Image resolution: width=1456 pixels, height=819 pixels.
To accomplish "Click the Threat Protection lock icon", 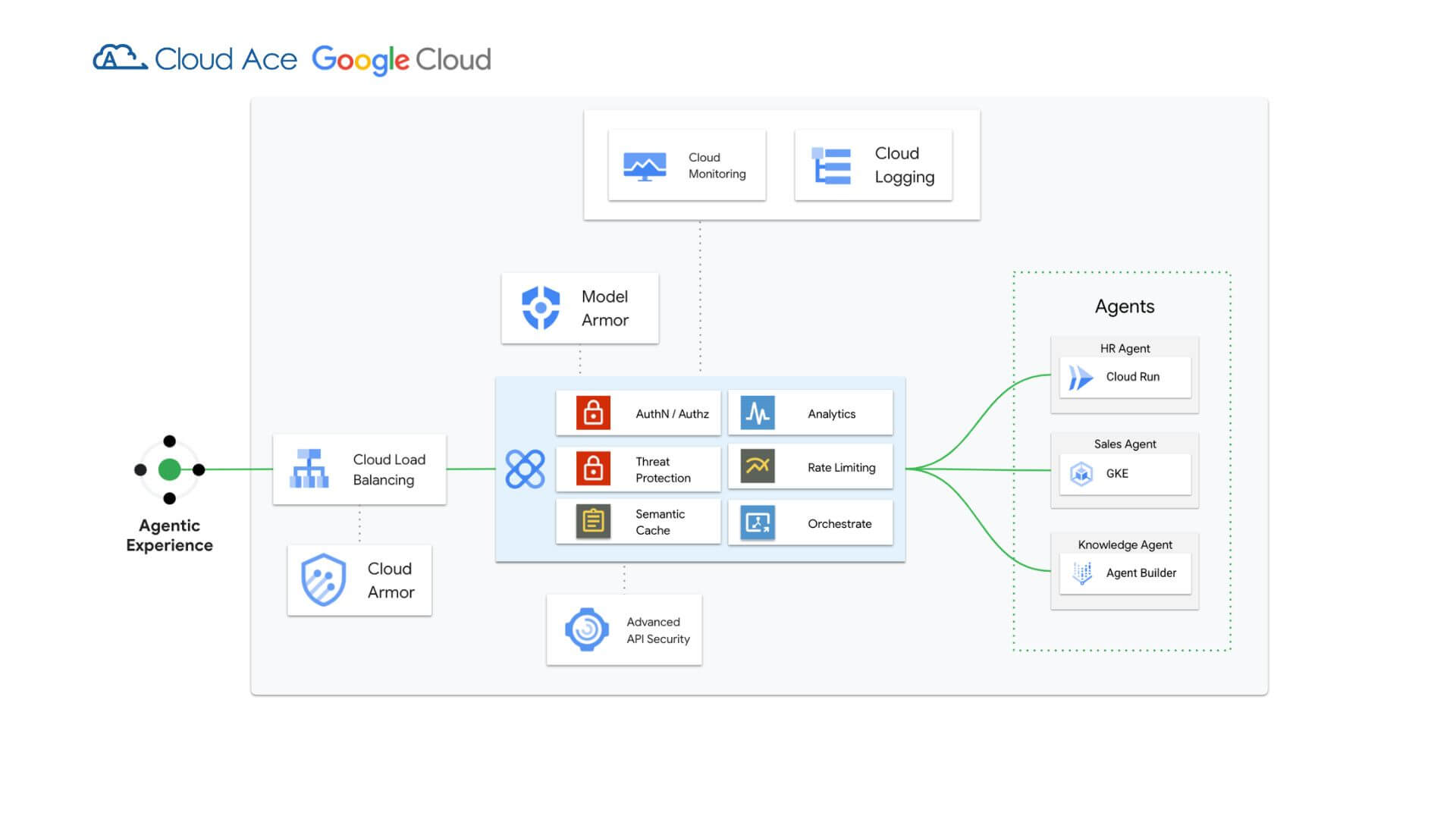I will 593,469.
